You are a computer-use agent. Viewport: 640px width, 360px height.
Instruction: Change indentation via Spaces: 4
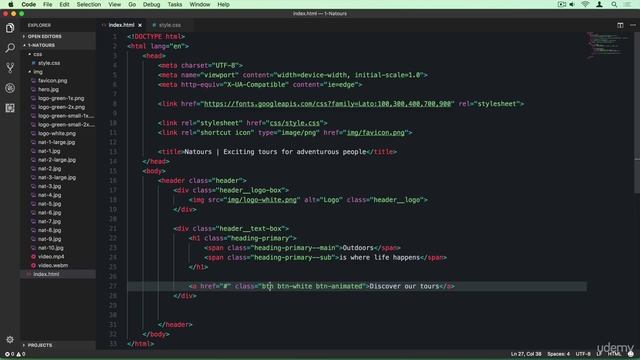(558, 354)
